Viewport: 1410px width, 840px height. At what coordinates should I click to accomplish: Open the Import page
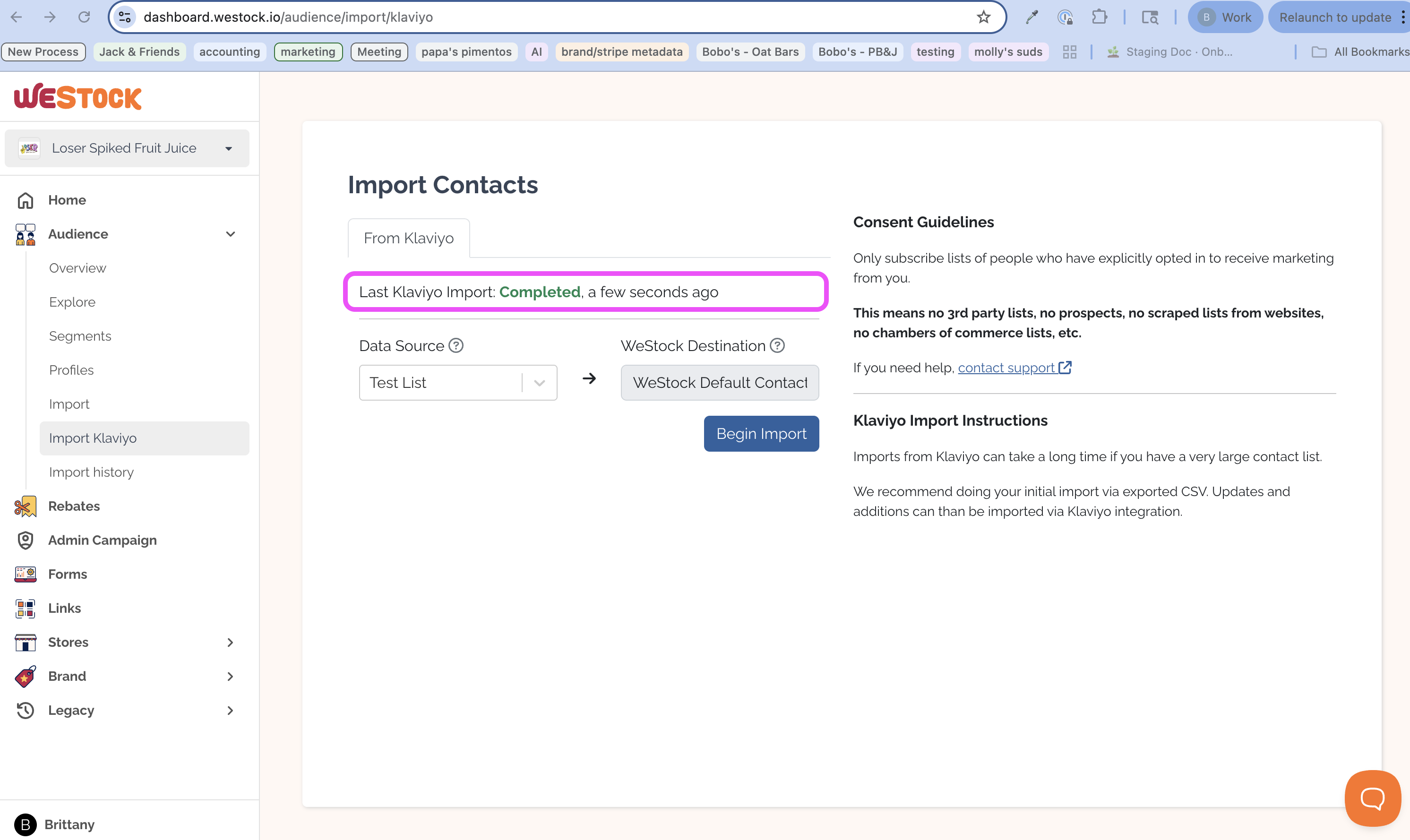coord(69,404)
